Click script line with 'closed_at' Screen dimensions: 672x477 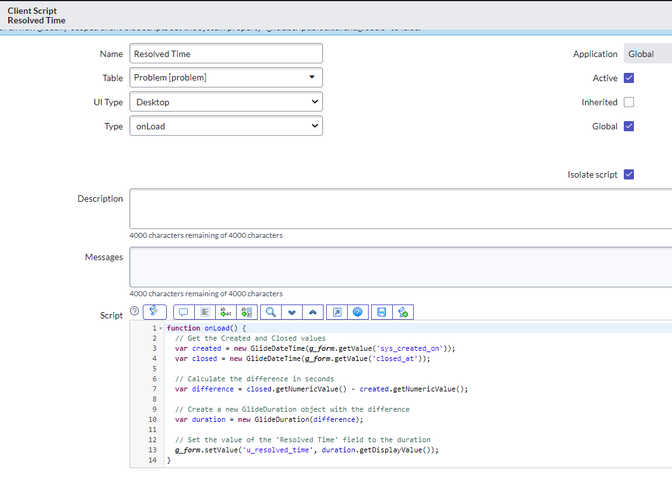[303, 359]
